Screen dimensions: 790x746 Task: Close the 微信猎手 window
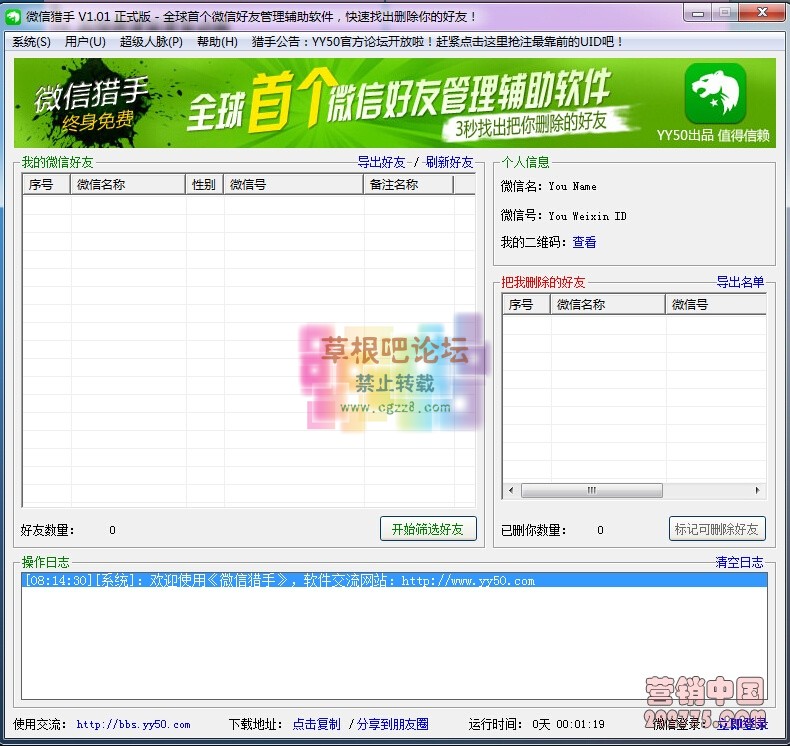(762, 13)
